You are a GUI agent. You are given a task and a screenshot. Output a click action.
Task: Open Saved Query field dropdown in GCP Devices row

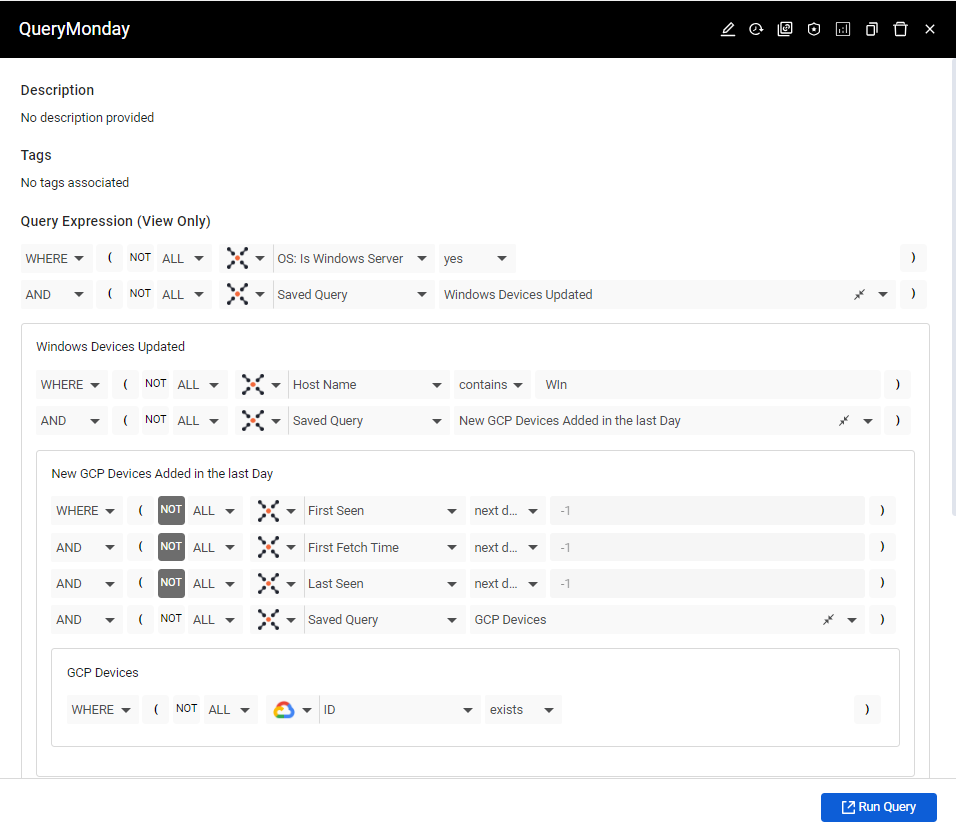(383, 620)
